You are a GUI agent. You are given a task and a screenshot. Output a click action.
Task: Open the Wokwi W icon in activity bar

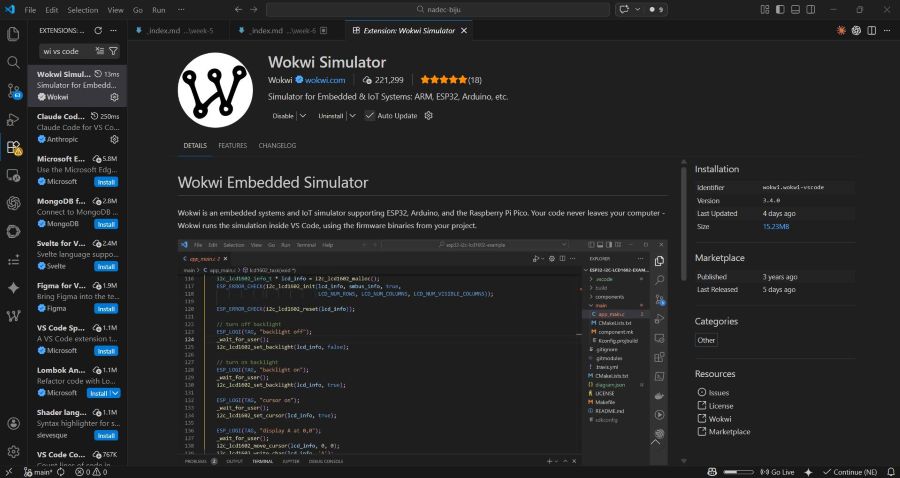pyautogui.click(x=13, y=316)
